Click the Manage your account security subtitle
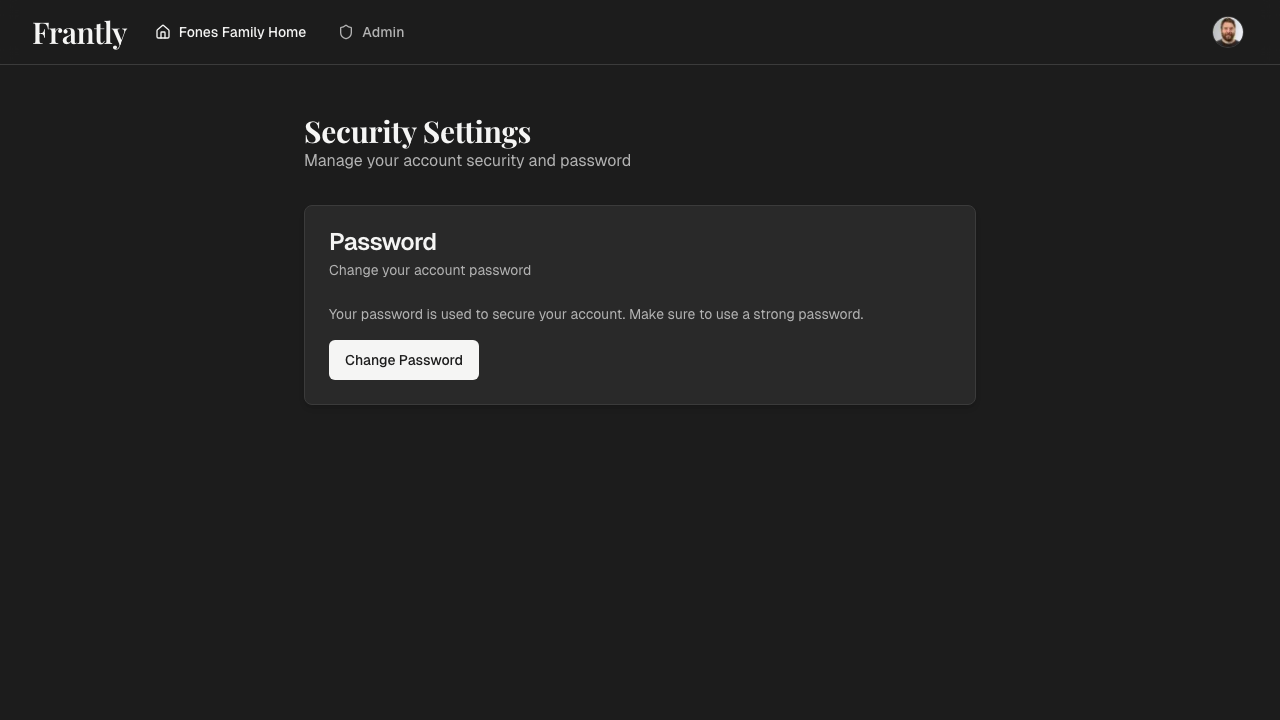The height and width of the screenshot is (720, 1280). tap(467, 160)
